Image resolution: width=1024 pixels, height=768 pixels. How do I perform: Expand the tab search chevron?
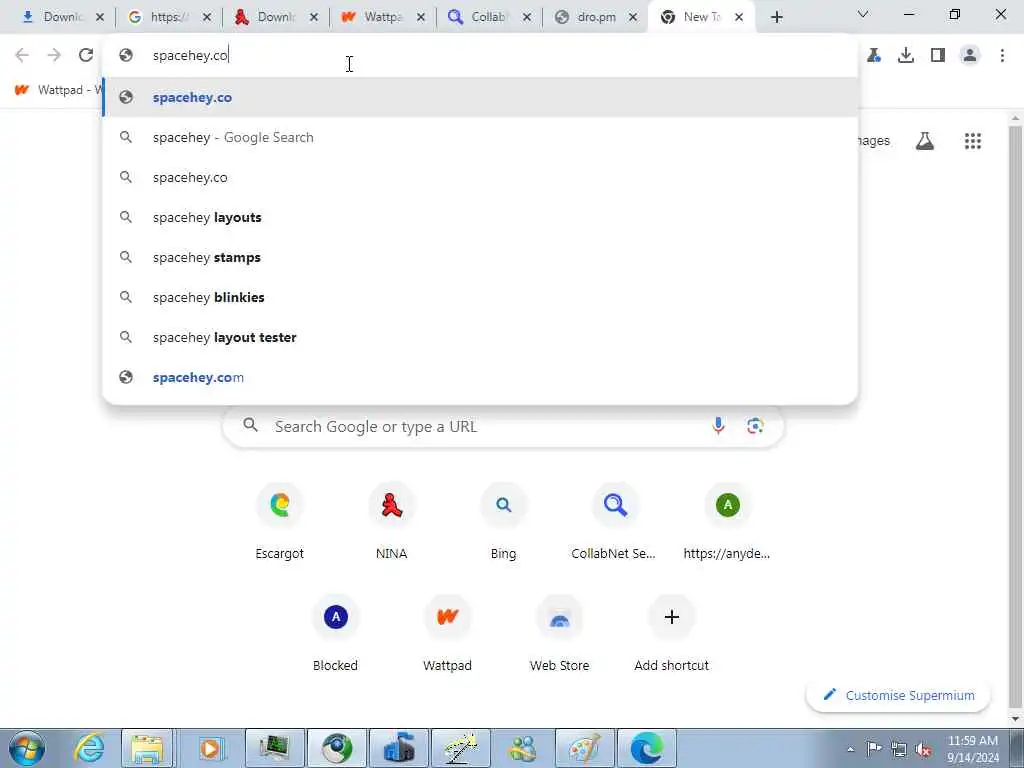click(x=863, y=14)
